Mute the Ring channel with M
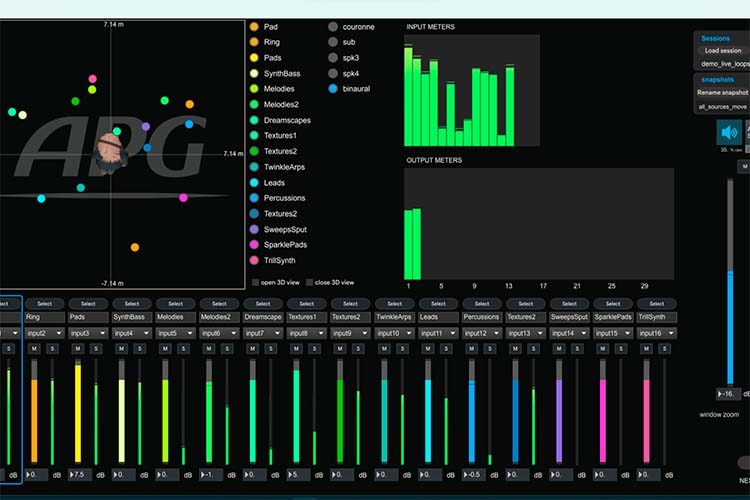The height and width of the screenshot is (500, 750). click(34, 349)
